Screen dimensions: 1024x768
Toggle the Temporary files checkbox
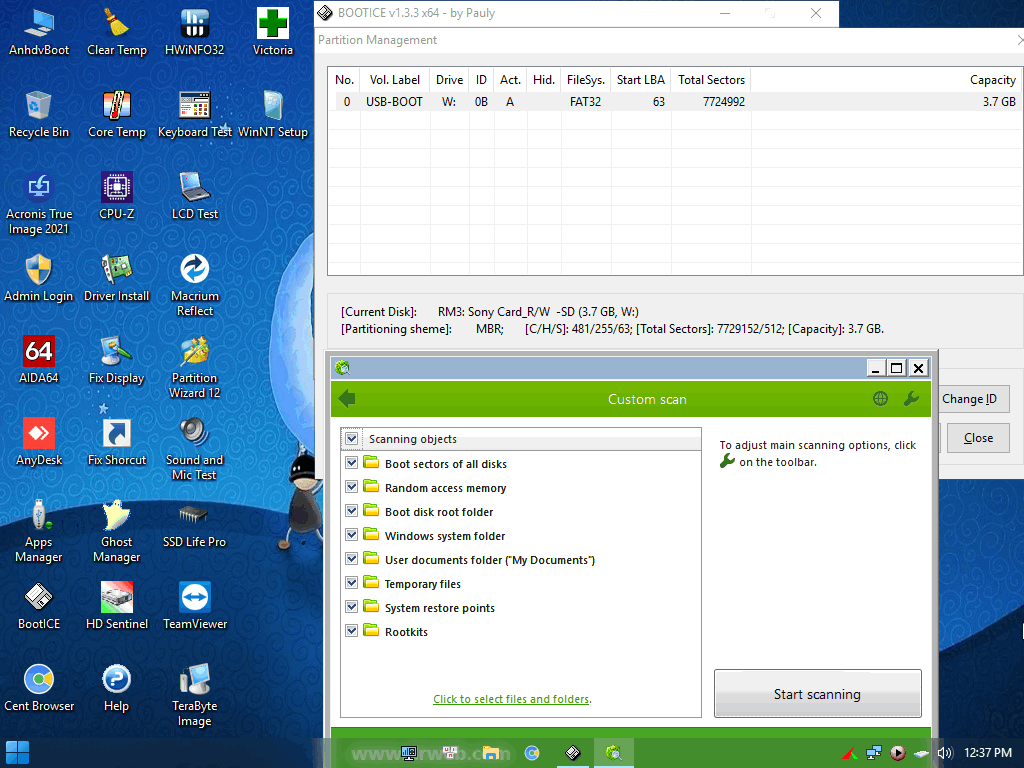point(352,583)
